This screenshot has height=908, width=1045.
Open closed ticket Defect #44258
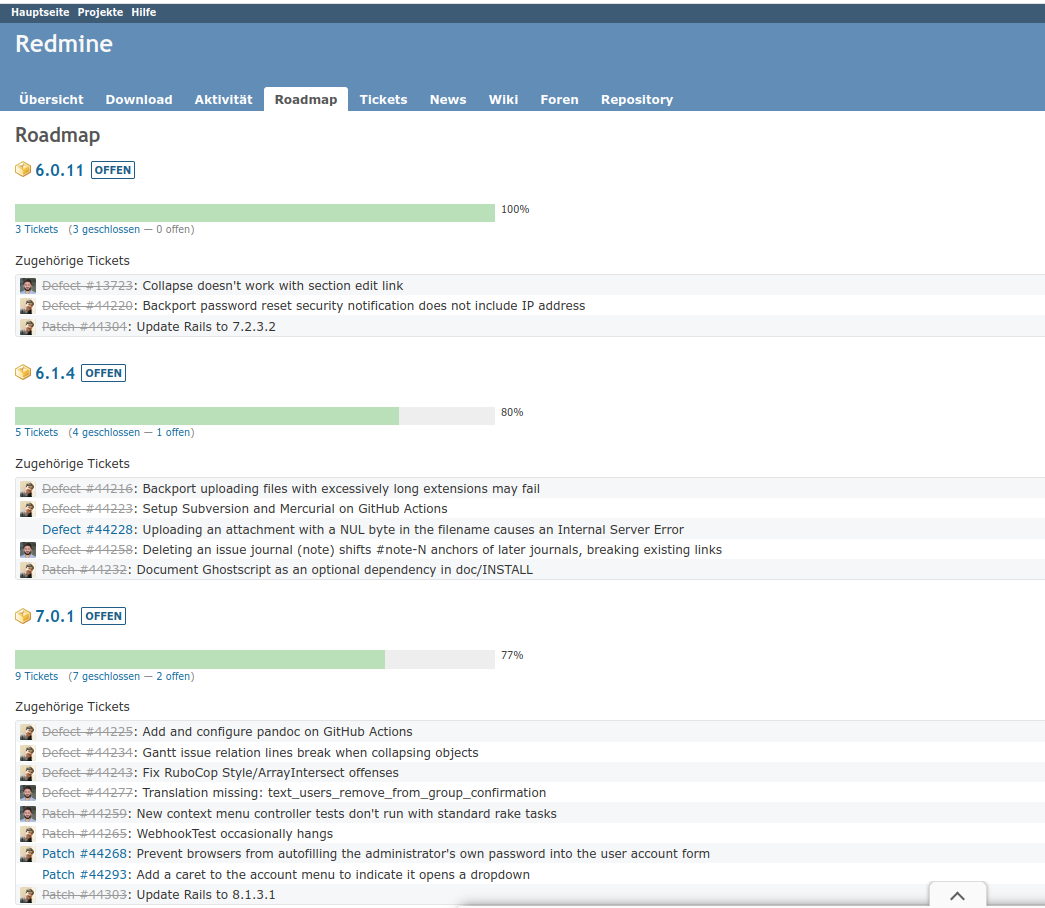pyautogui.click(x=88, y=550)
